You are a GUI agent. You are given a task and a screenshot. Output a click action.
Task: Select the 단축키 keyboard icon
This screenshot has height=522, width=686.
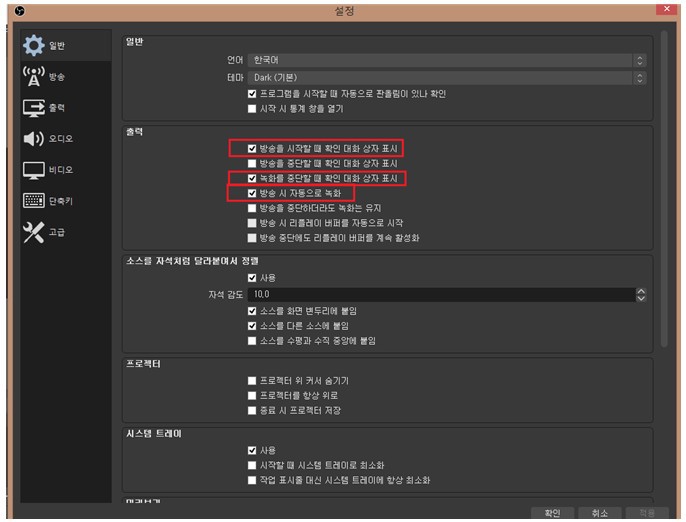click(34, 200)
